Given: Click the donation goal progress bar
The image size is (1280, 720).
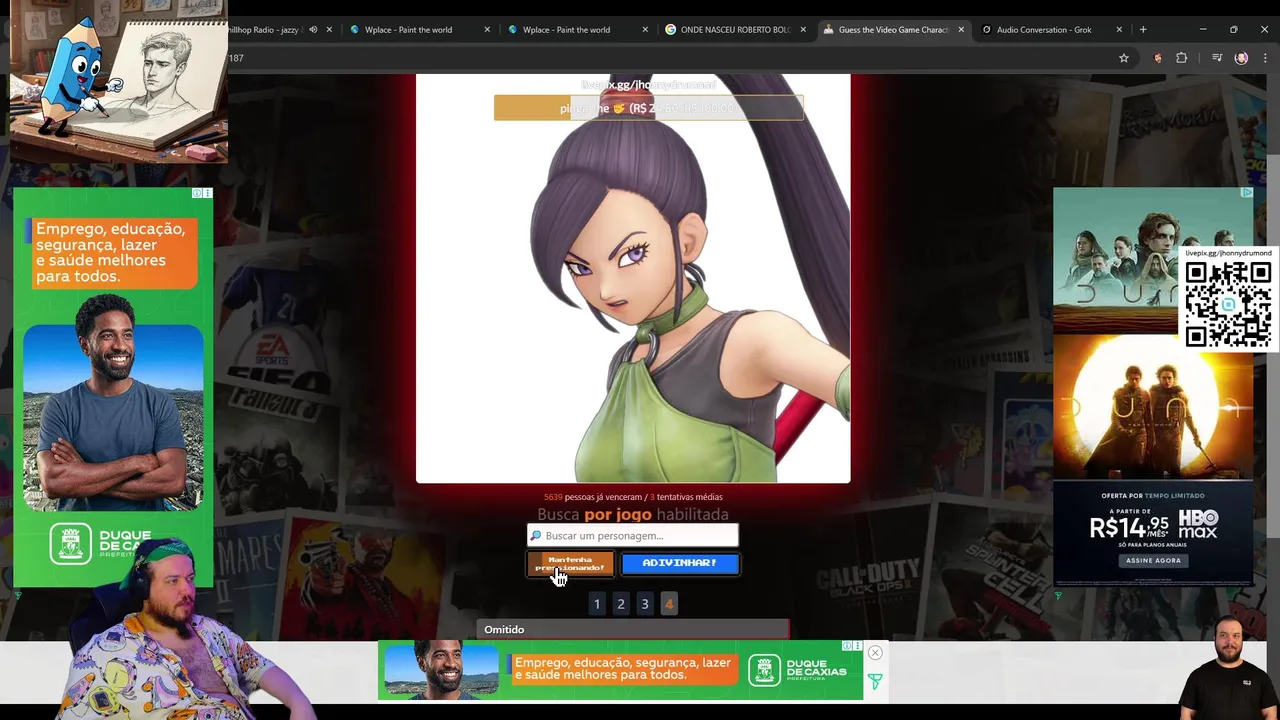Looking at the screenshot, I should 648,108.
